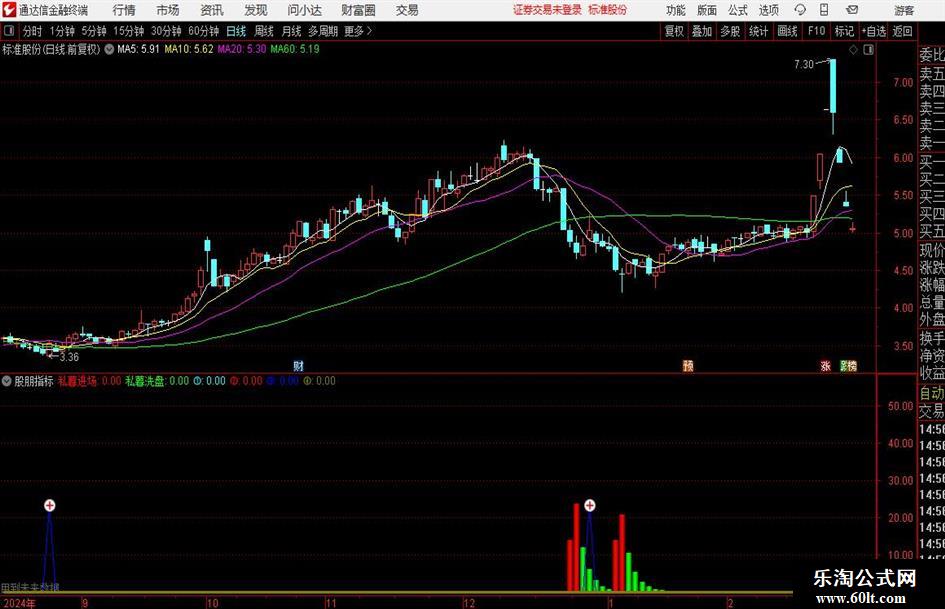
Task: Click the purple MA20: 5.30 label
Action: [242, 49]
